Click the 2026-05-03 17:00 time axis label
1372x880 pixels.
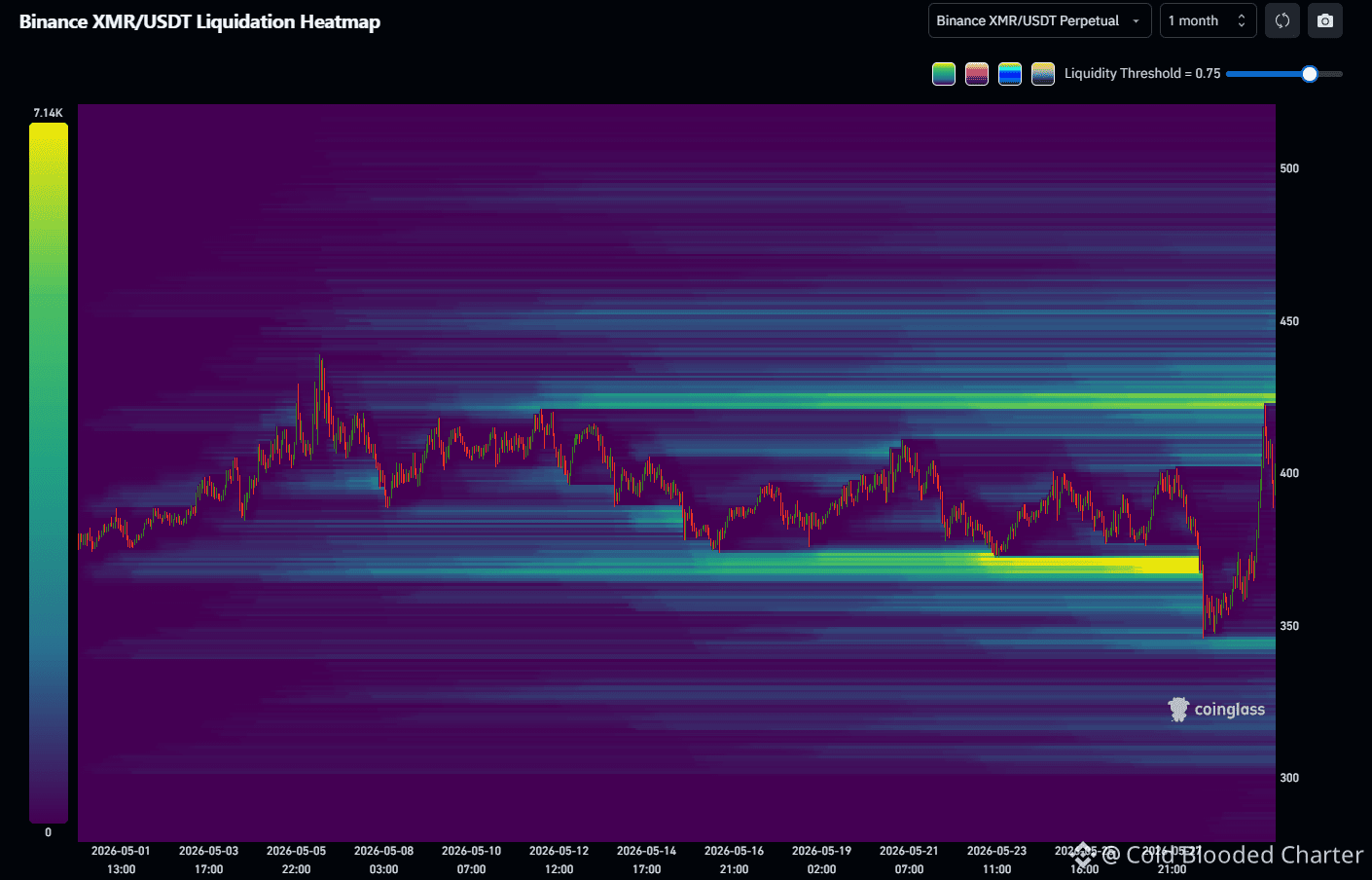click(208, 860)
